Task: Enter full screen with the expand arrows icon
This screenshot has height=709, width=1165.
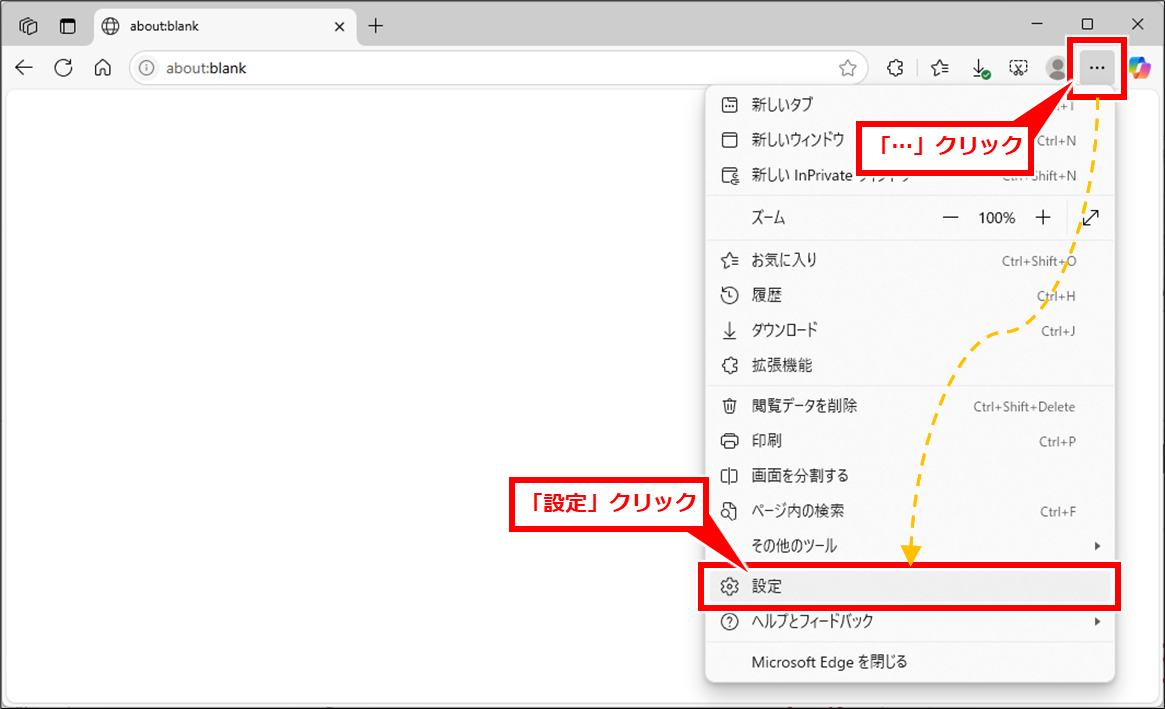Action: click(1091, 218)
